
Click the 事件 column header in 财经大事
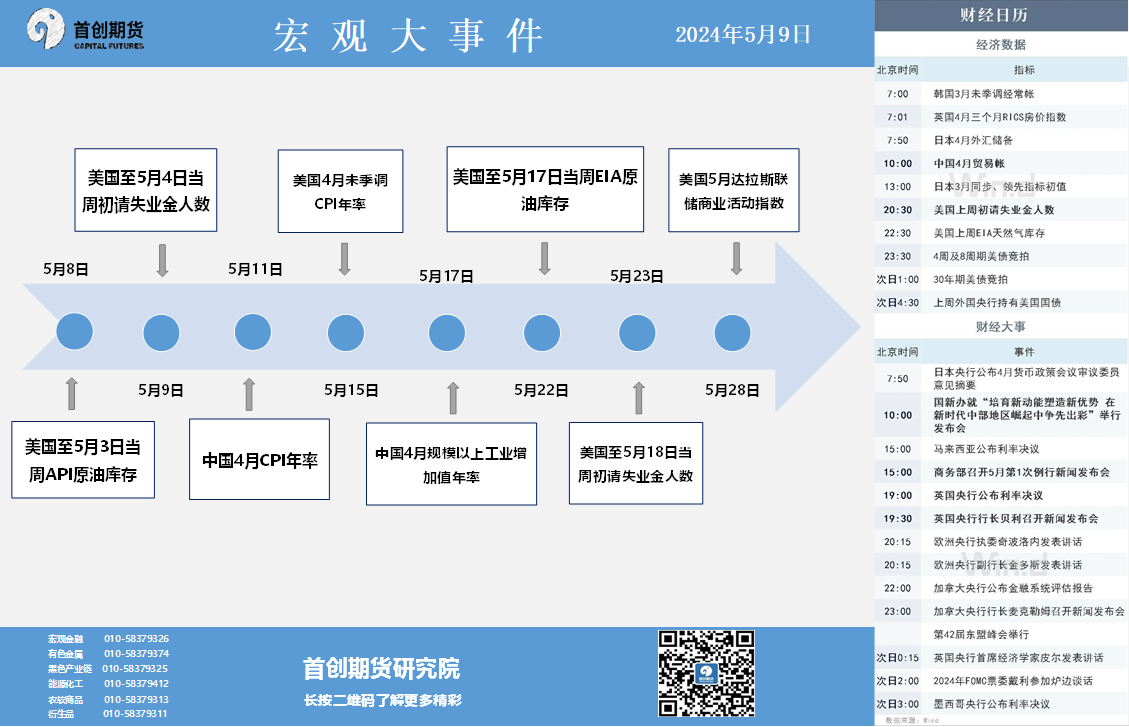[1024, 352]
